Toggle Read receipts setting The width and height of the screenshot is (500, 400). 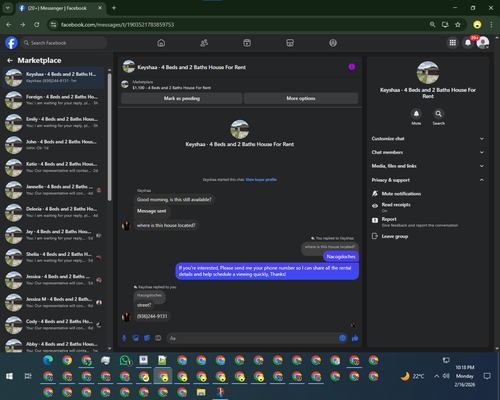tap(428, 207)
